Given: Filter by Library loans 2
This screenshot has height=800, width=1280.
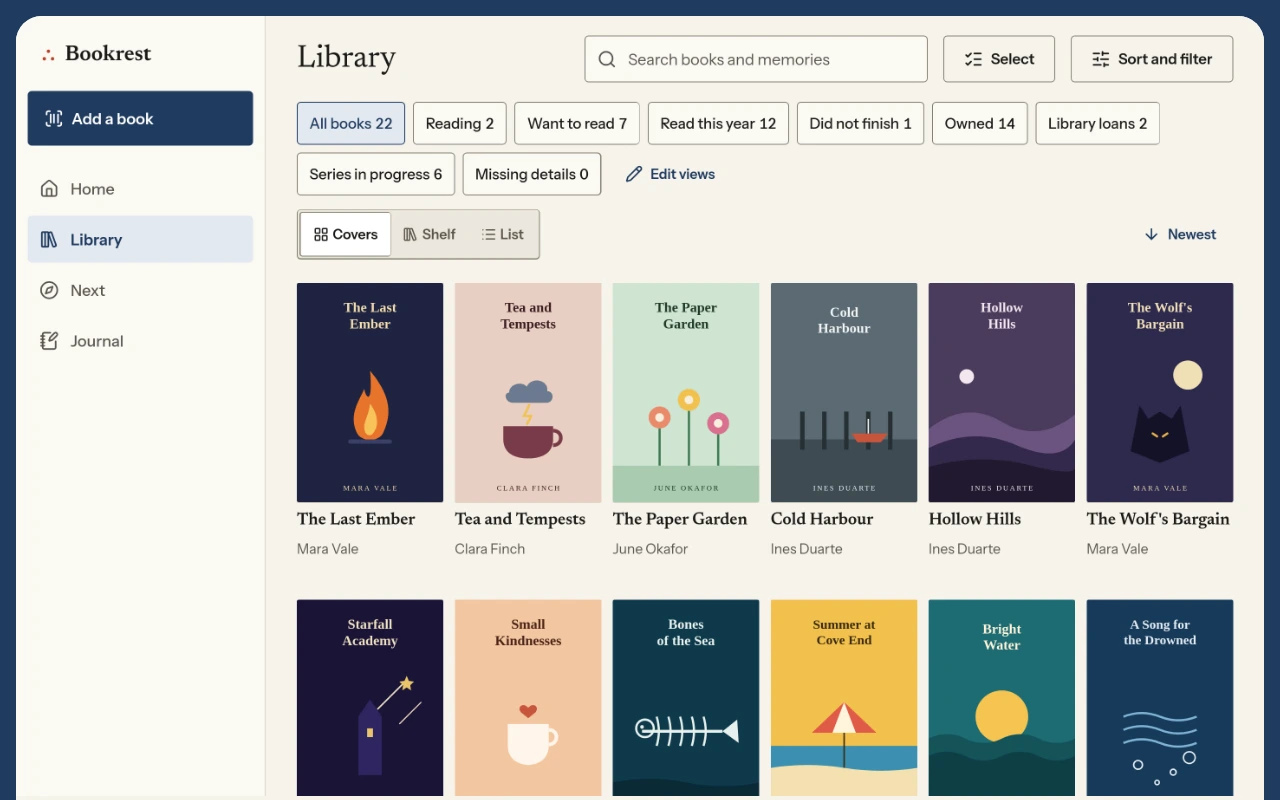Looking at the screenshot, I should (1098, 123).
